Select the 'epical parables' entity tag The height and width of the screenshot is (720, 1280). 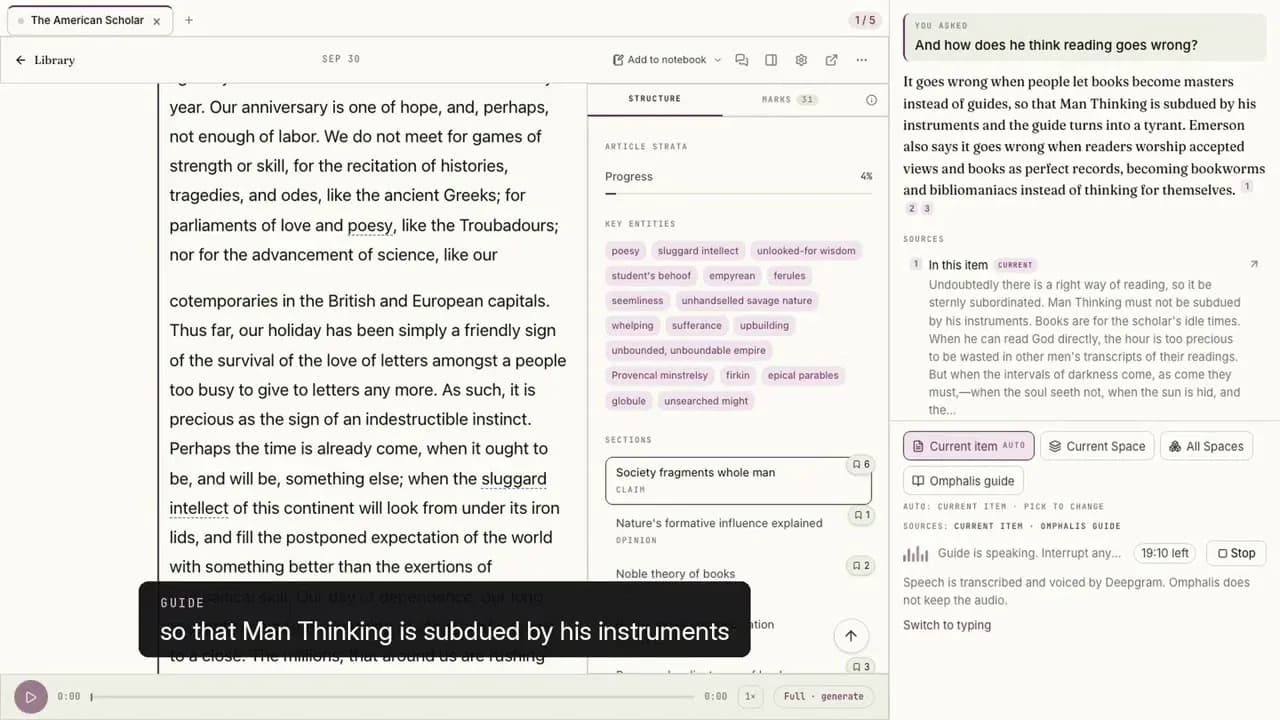(803, 376)
